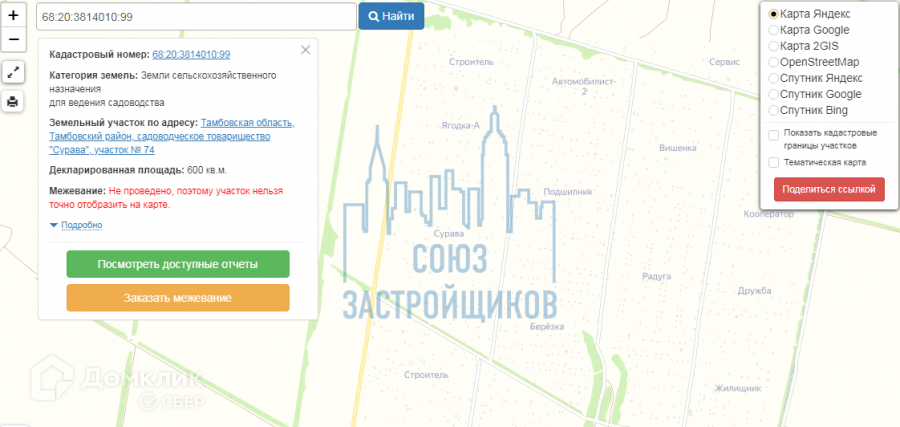Screen dimensions: 900x427
Task: Enable Показать кадастровые границы участков checkbox
Action: click(x=774, y=135)
